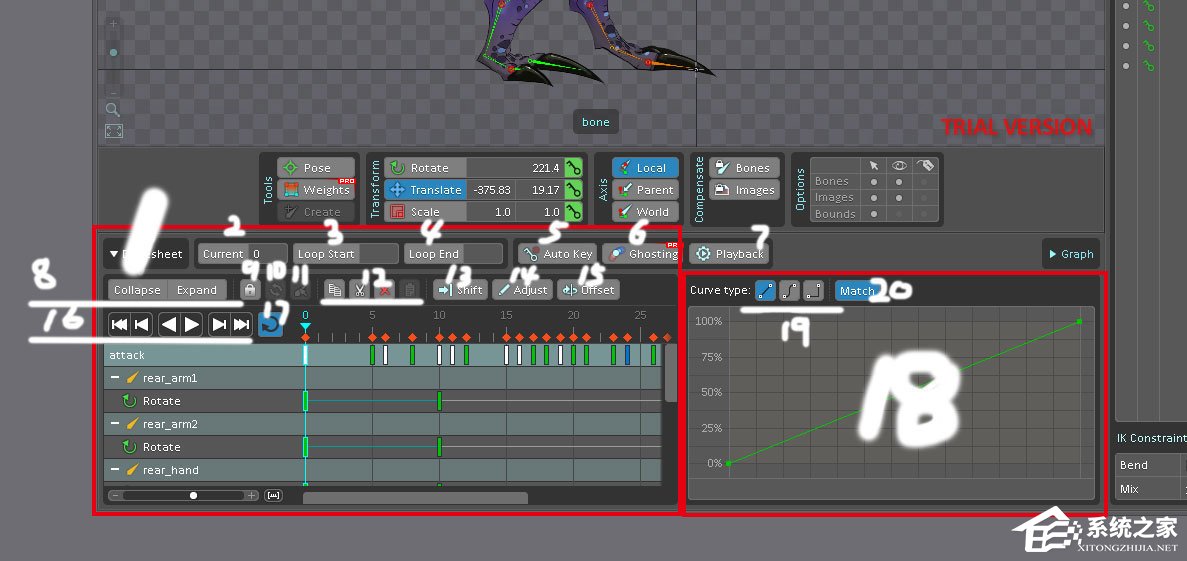Screen dimensions: 1187x561
Task: Set axis mode to Parent
Action: (645, 189)
